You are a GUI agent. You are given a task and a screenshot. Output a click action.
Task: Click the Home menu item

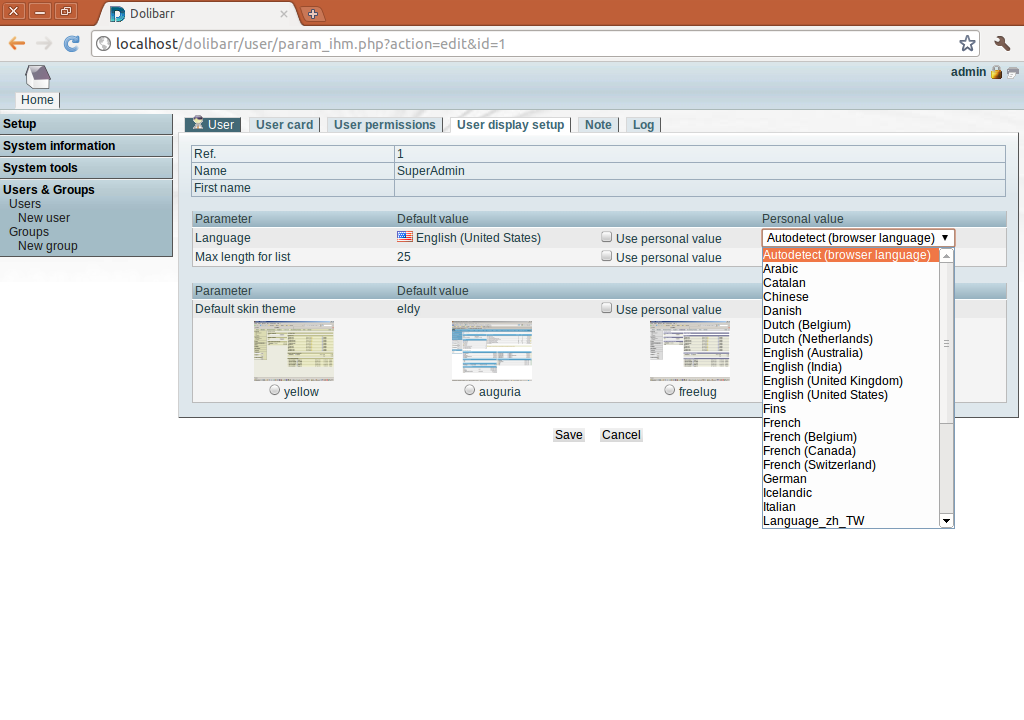(x=37, y=100)
